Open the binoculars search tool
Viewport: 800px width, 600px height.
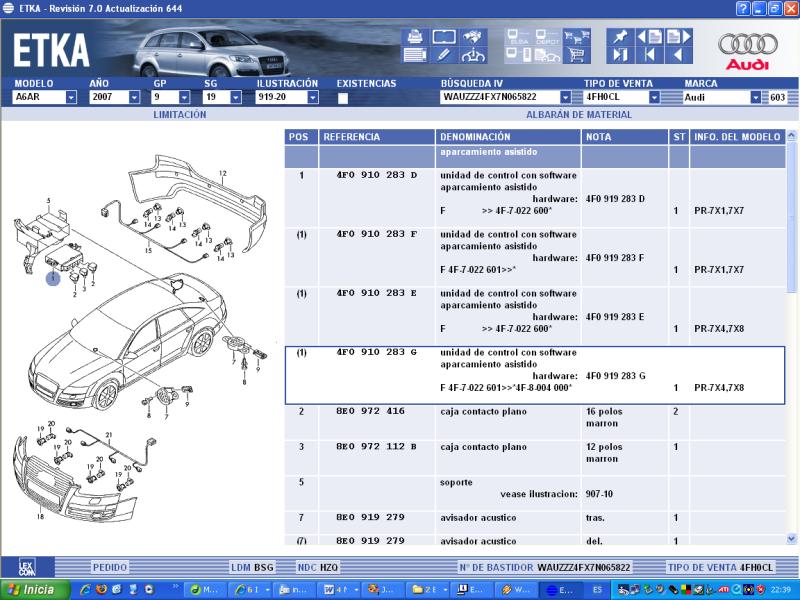pos(473,37)
